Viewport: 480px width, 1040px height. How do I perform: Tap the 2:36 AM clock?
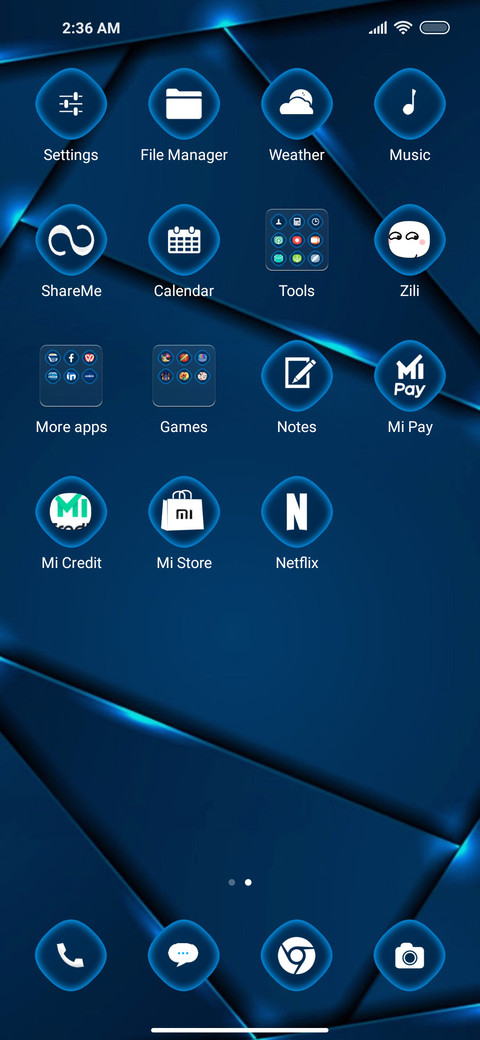click(x=91, y=28)
